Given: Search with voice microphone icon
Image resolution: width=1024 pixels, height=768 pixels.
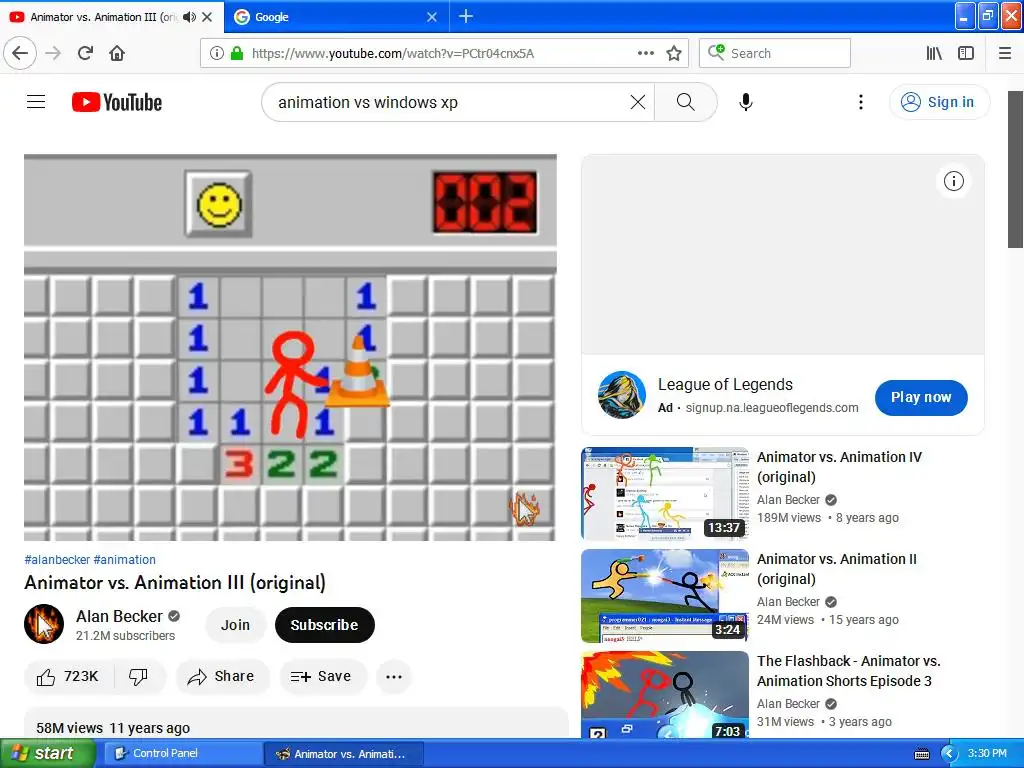Looking at the screenshot, I should 746,102.
